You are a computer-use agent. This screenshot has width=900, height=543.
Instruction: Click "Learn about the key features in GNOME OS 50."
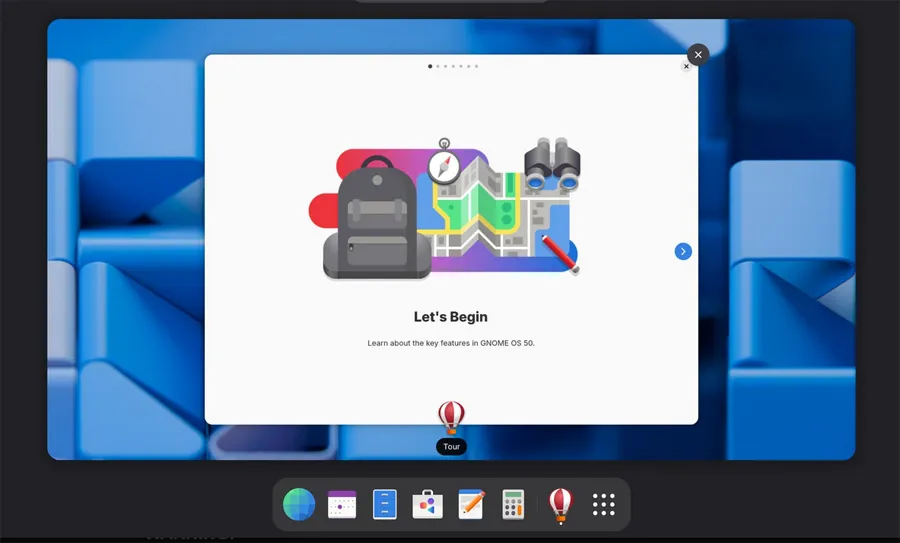[451, 343]
